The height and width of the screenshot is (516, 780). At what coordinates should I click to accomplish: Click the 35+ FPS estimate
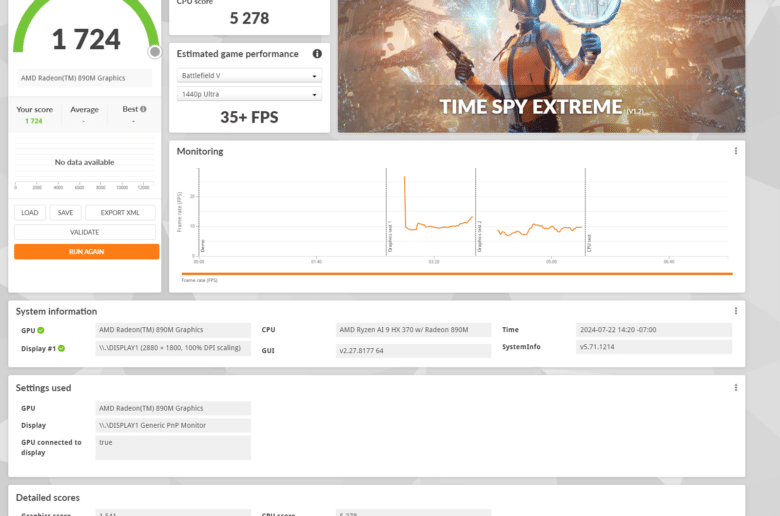(x=249, y=117)
